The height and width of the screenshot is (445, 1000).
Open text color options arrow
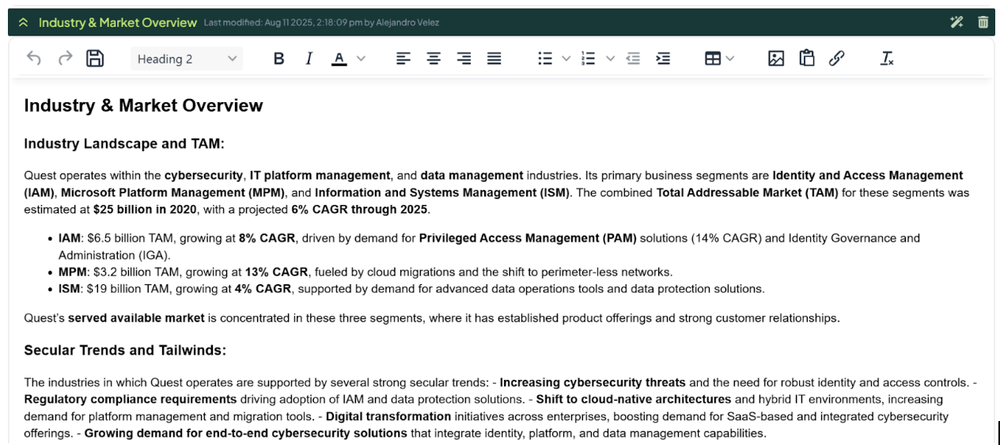tap(361, 59)
